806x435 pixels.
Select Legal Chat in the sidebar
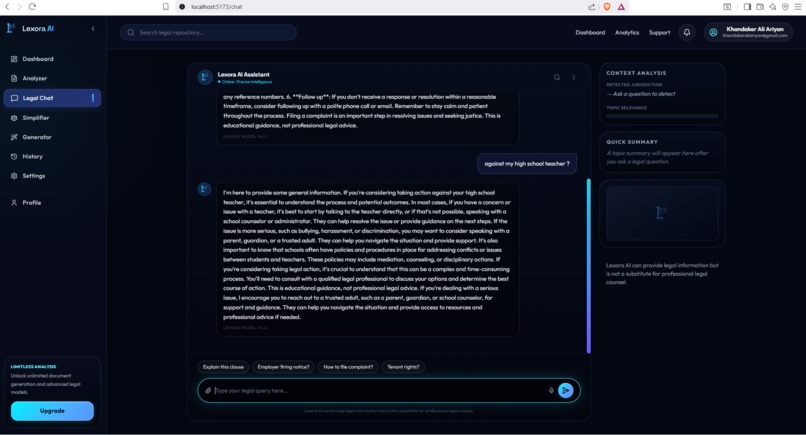52,98
